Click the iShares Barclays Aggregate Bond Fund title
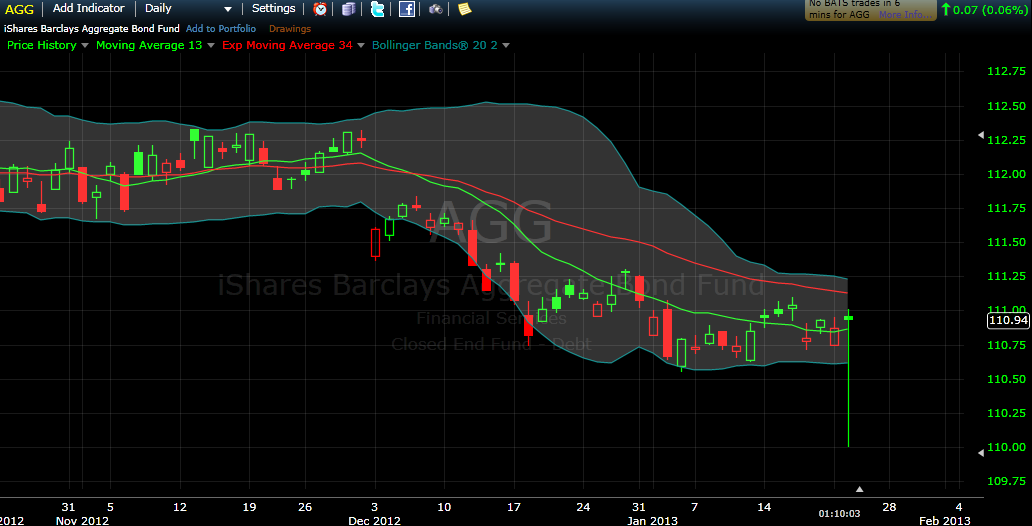The width and height of the screenshot is (1032, 526). click(93, 29)
